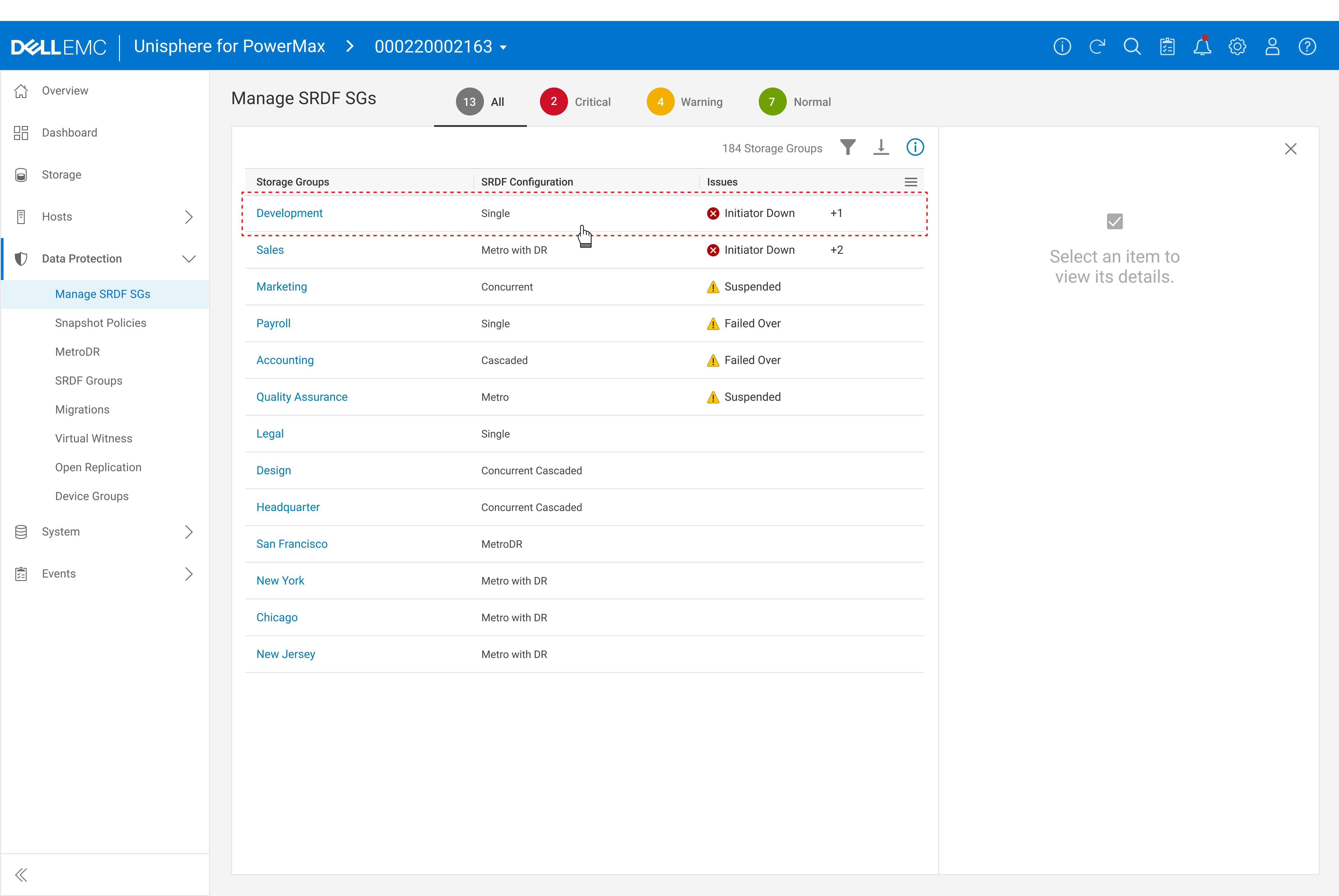Image resolution: width=1339 pixels, height=896 pixels.
Task: Expand the Hosts menu
Action: 188,217
